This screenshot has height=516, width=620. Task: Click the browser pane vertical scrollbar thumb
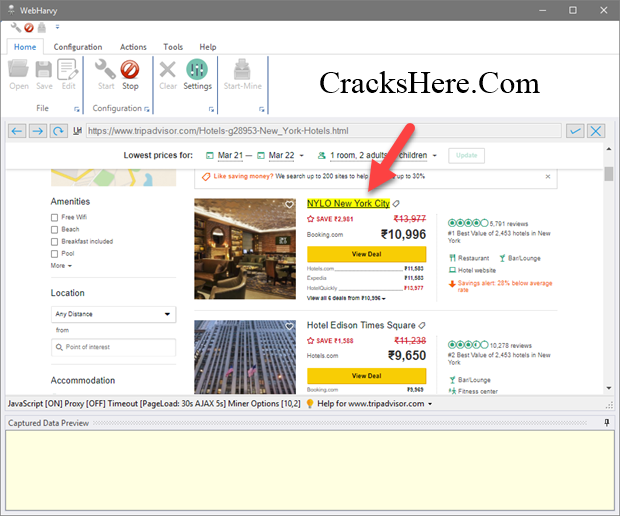(x=609, y=174)
